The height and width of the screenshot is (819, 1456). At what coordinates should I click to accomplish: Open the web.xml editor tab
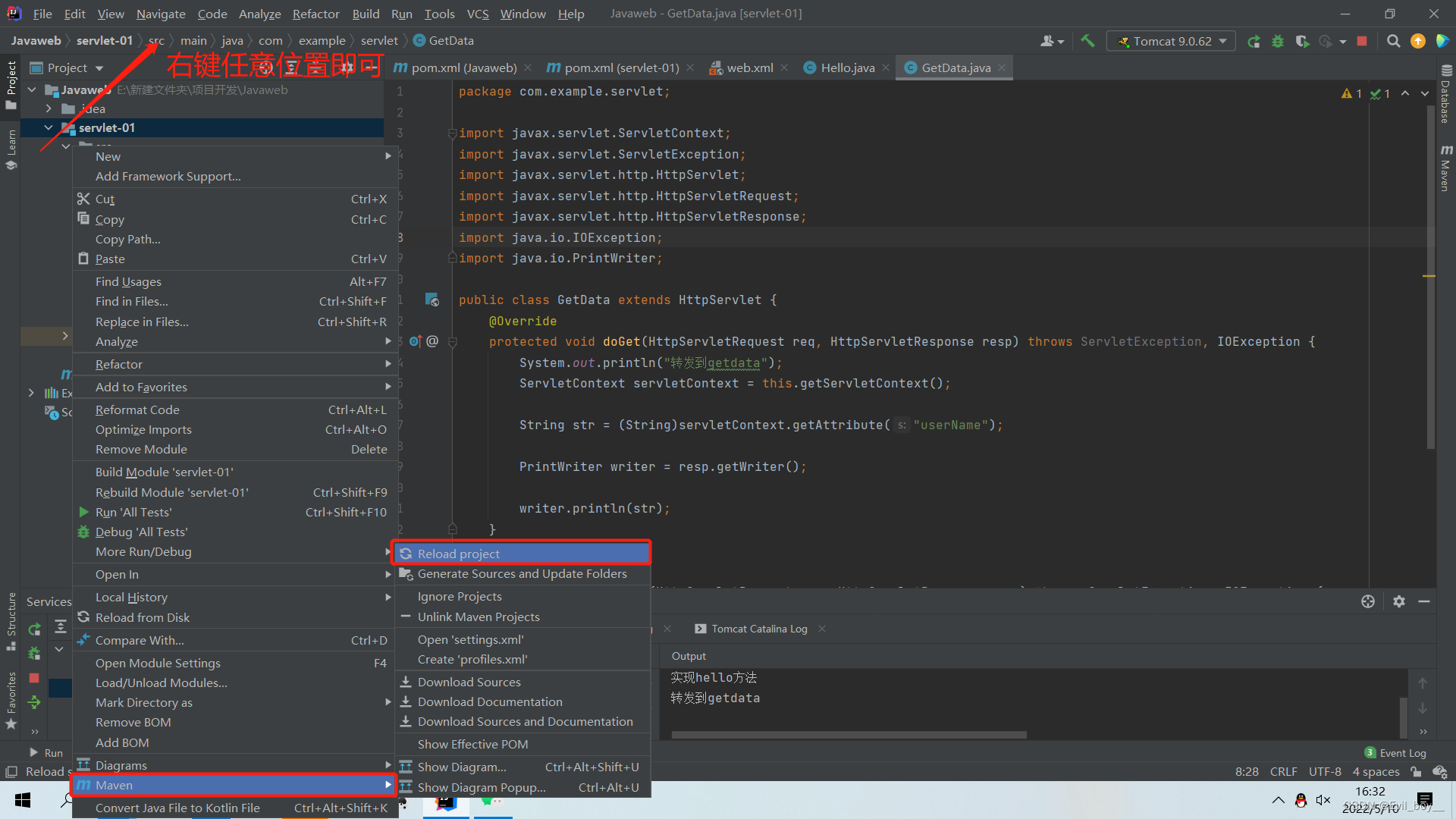[742, 67]
